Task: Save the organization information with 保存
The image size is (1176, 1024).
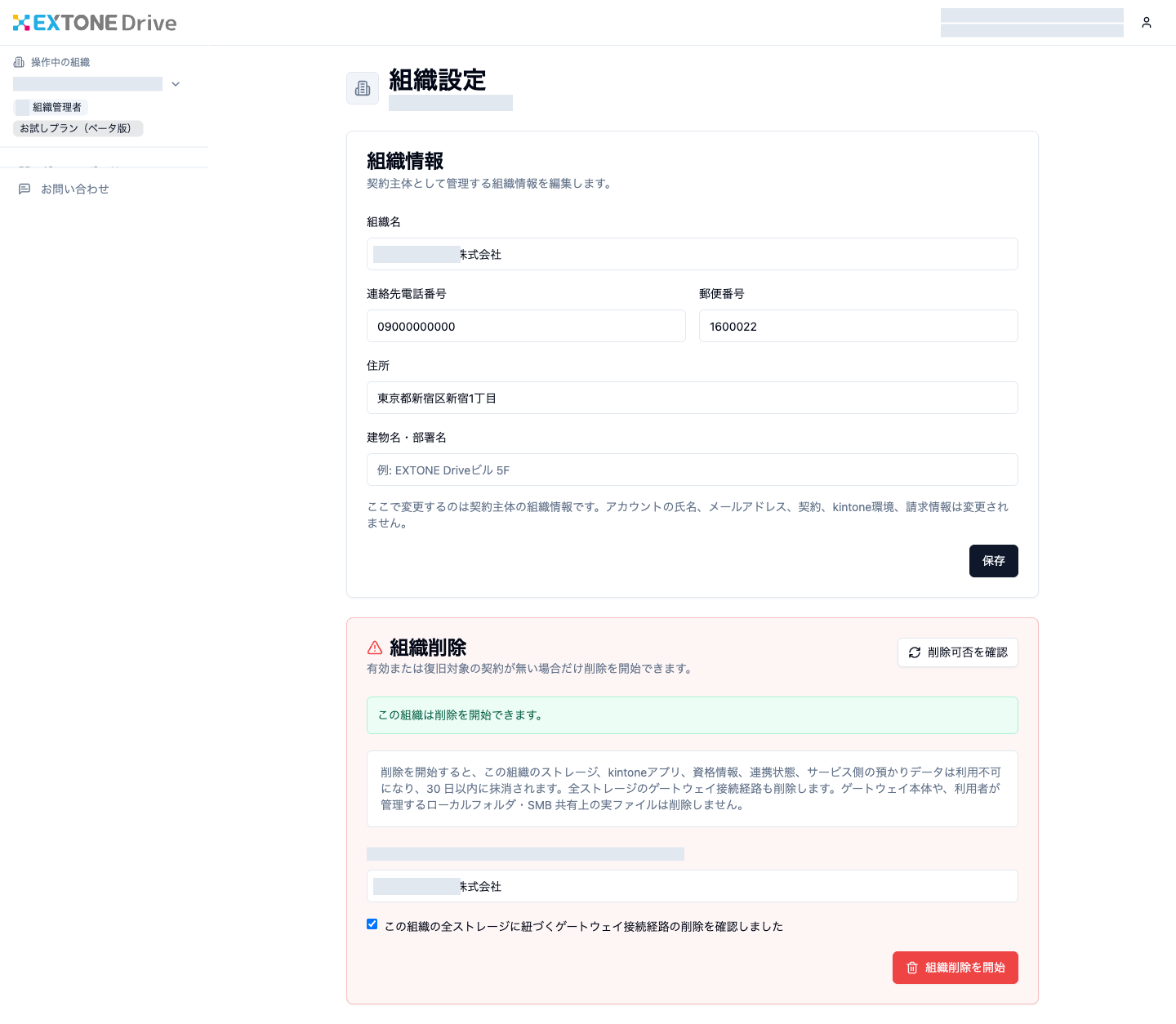Action: (994, 561)
